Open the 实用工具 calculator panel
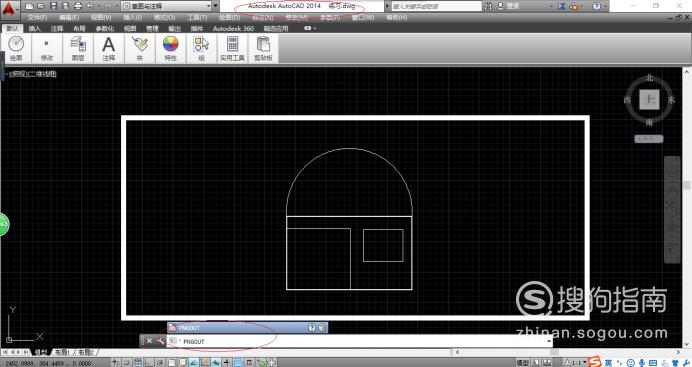This screenshot has width=692, height=367. click(x=232, y=48)
